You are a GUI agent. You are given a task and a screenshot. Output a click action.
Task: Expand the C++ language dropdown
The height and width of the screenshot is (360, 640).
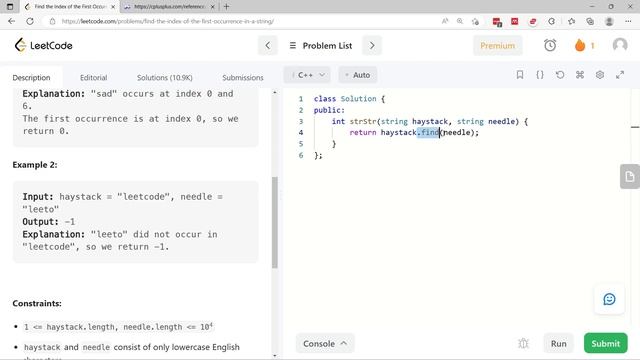pos(307,75)
